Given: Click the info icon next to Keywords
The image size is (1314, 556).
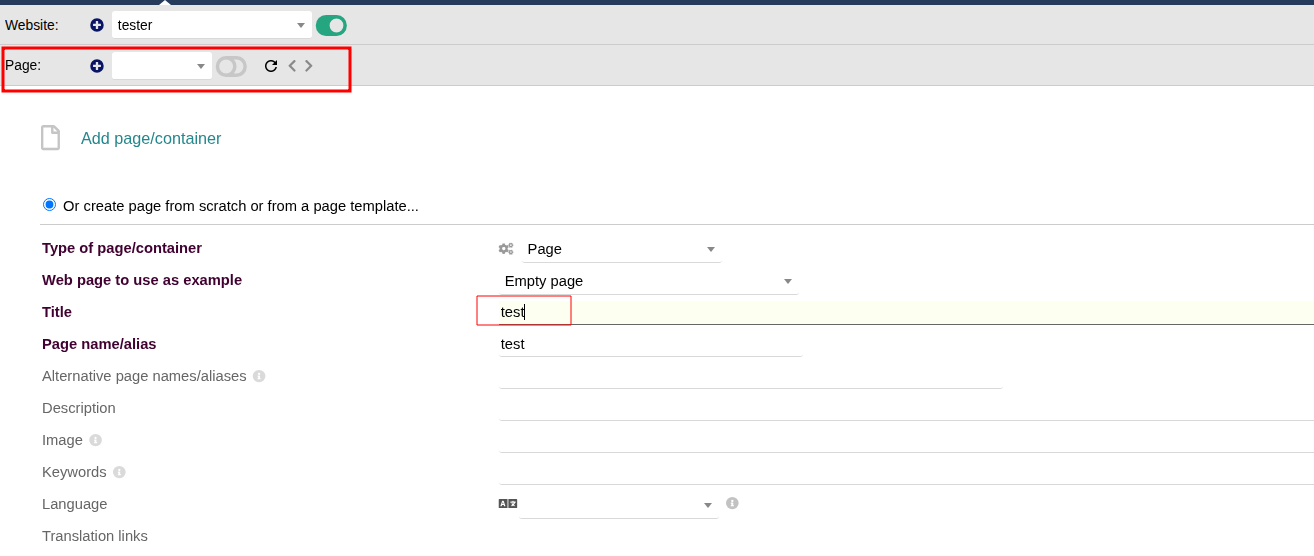Looking at the screenshot, I should click(119, 472).
